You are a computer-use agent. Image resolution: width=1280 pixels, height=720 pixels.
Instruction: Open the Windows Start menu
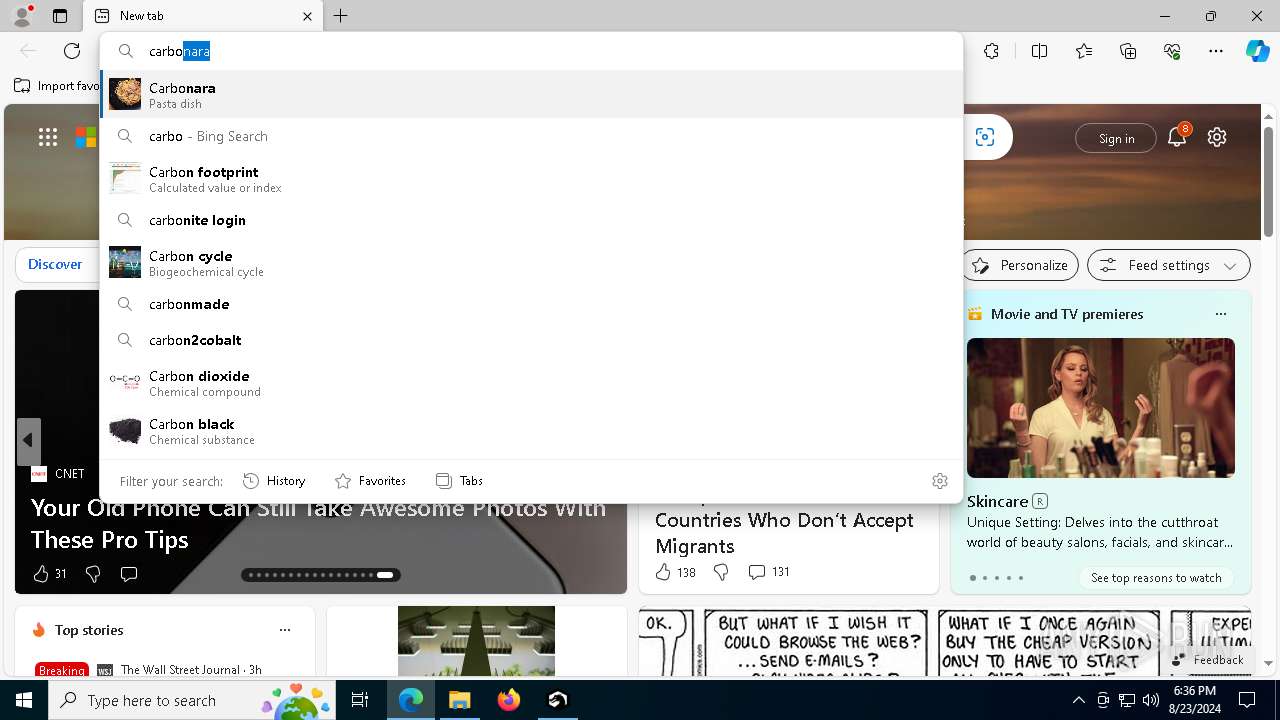pos(24,700)
